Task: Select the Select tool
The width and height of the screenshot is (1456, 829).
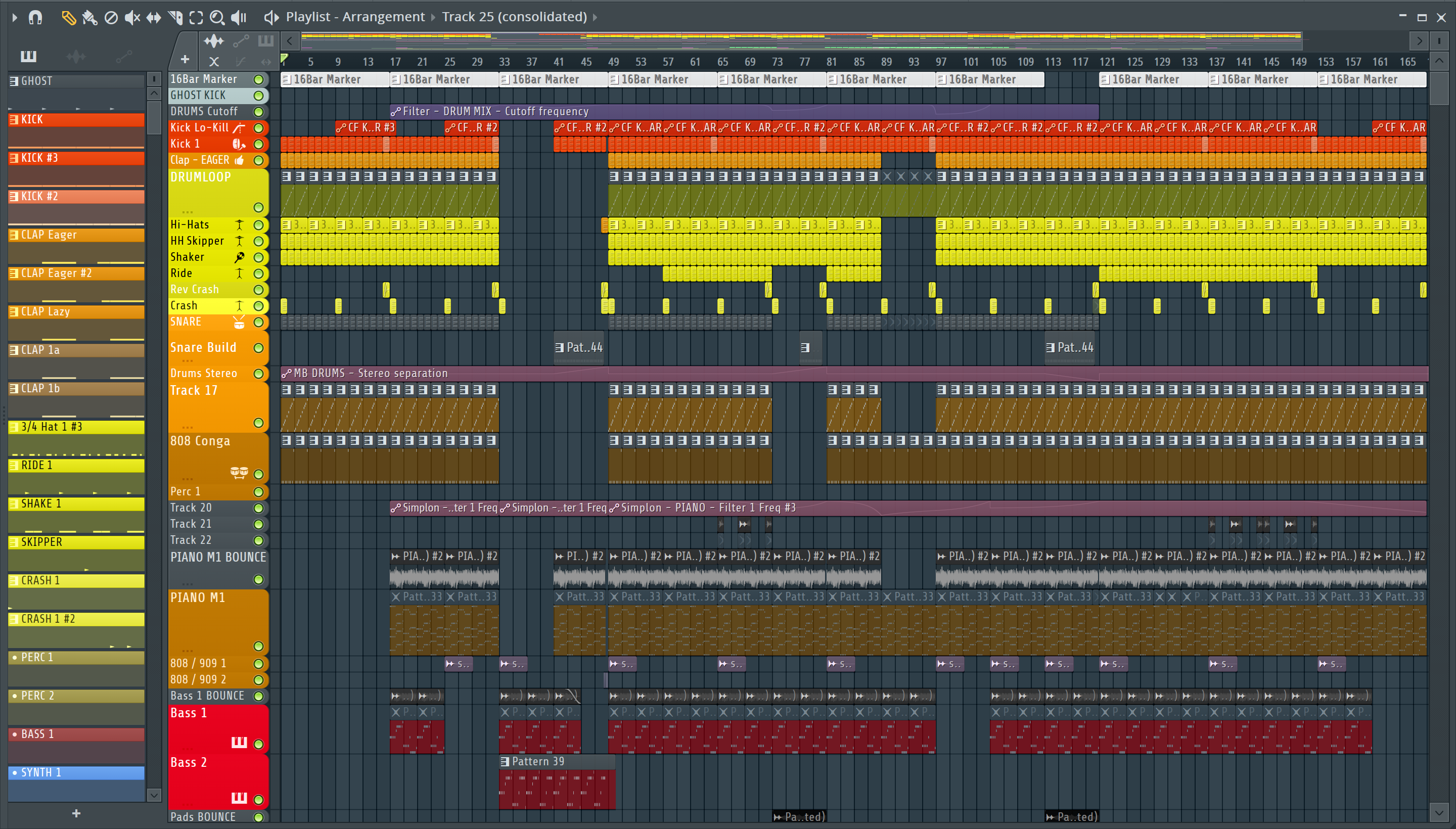Action: 196,18
